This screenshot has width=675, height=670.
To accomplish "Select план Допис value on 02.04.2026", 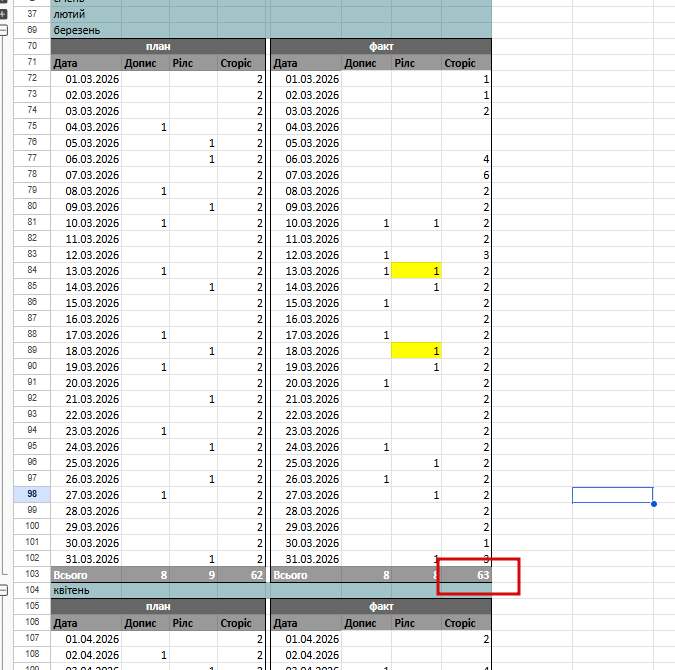I will pyautogui.click(x=146, y=655).
